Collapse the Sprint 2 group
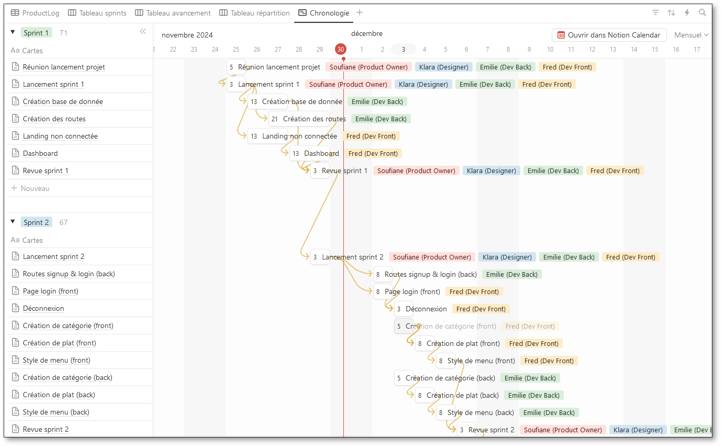 tap(13, 222)
